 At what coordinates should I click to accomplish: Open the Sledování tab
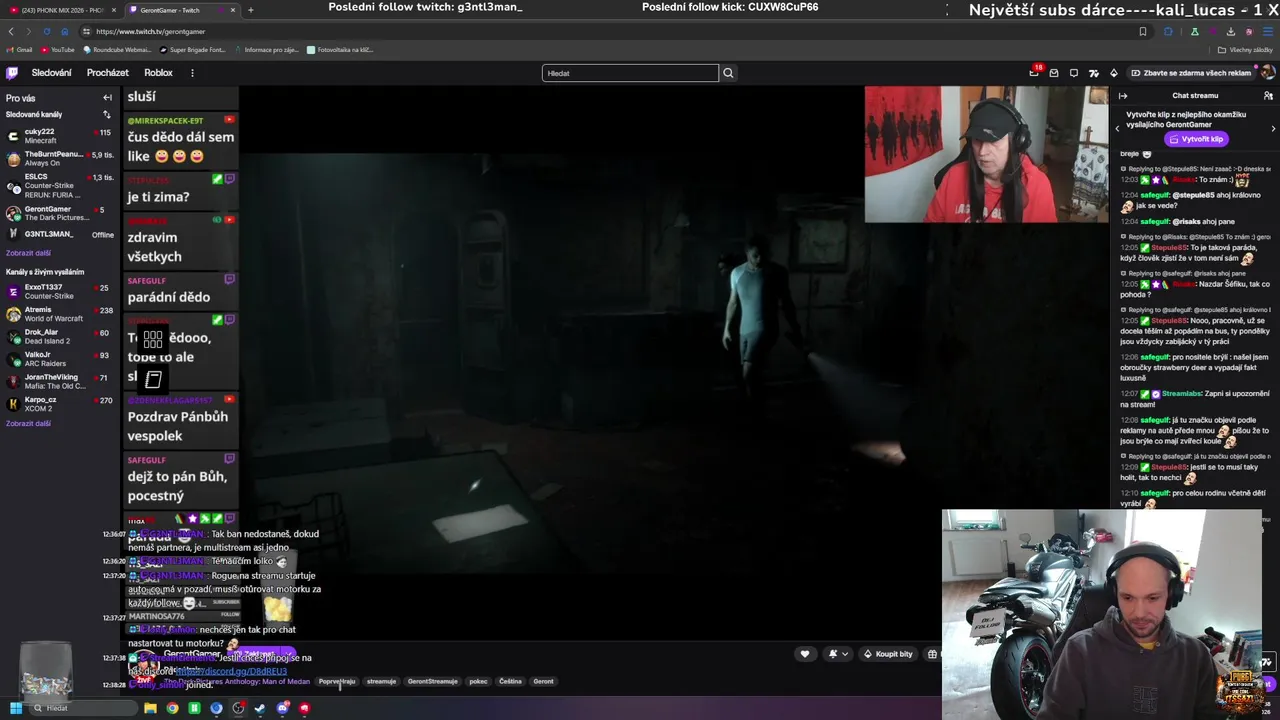click(51, 73)
